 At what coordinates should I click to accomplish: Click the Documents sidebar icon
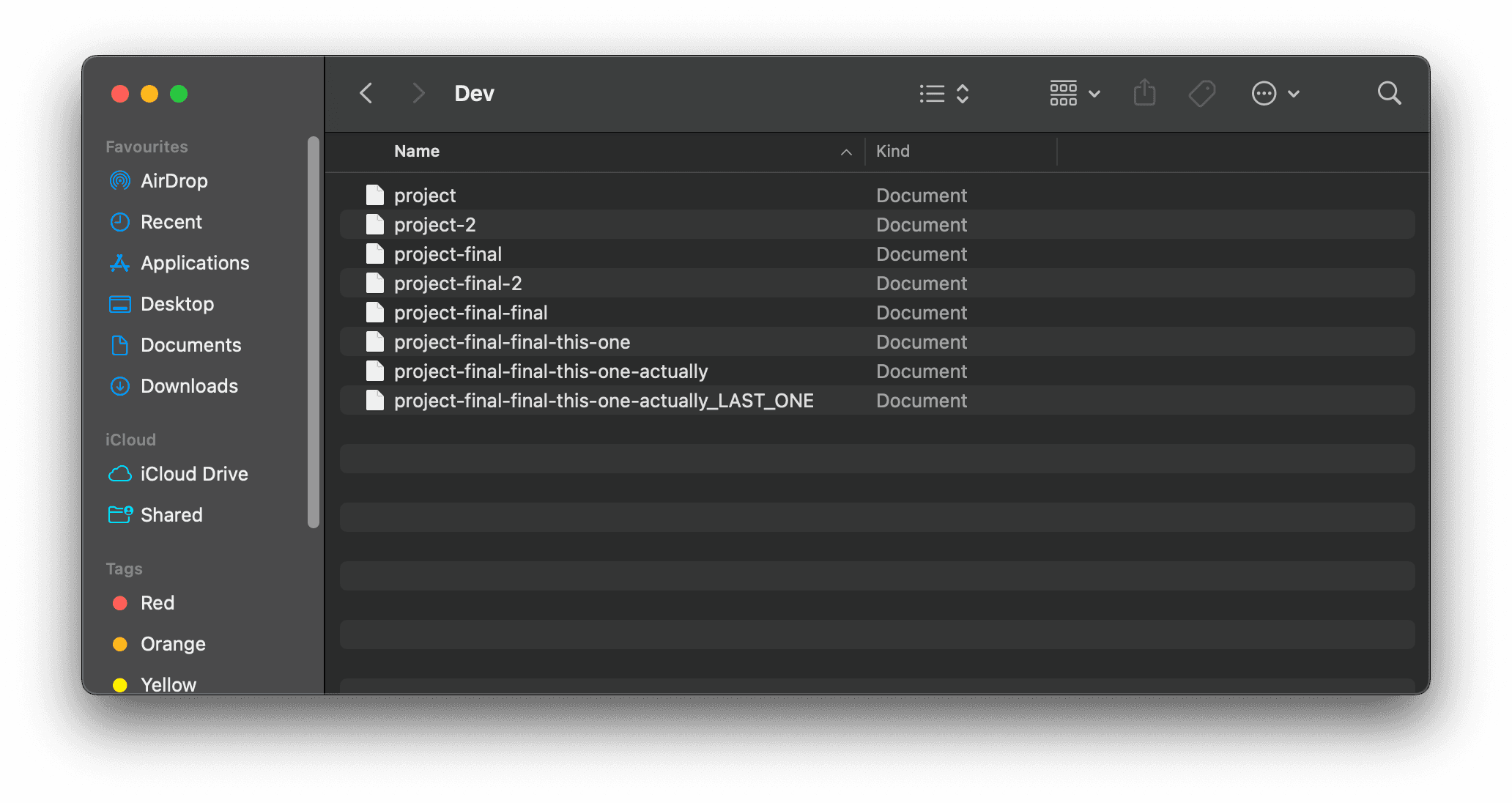coord(119,344)
